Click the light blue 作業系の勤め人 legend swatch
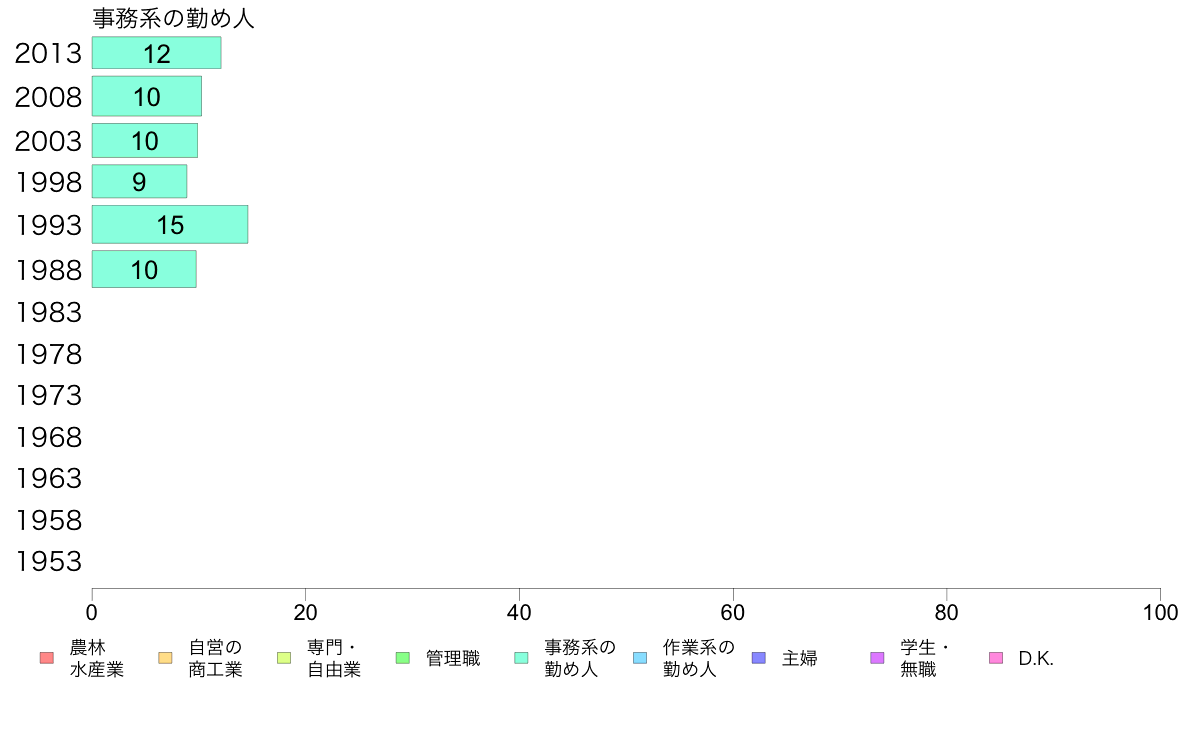Viewport: 1188px width, 736px height. coord(640,658)
